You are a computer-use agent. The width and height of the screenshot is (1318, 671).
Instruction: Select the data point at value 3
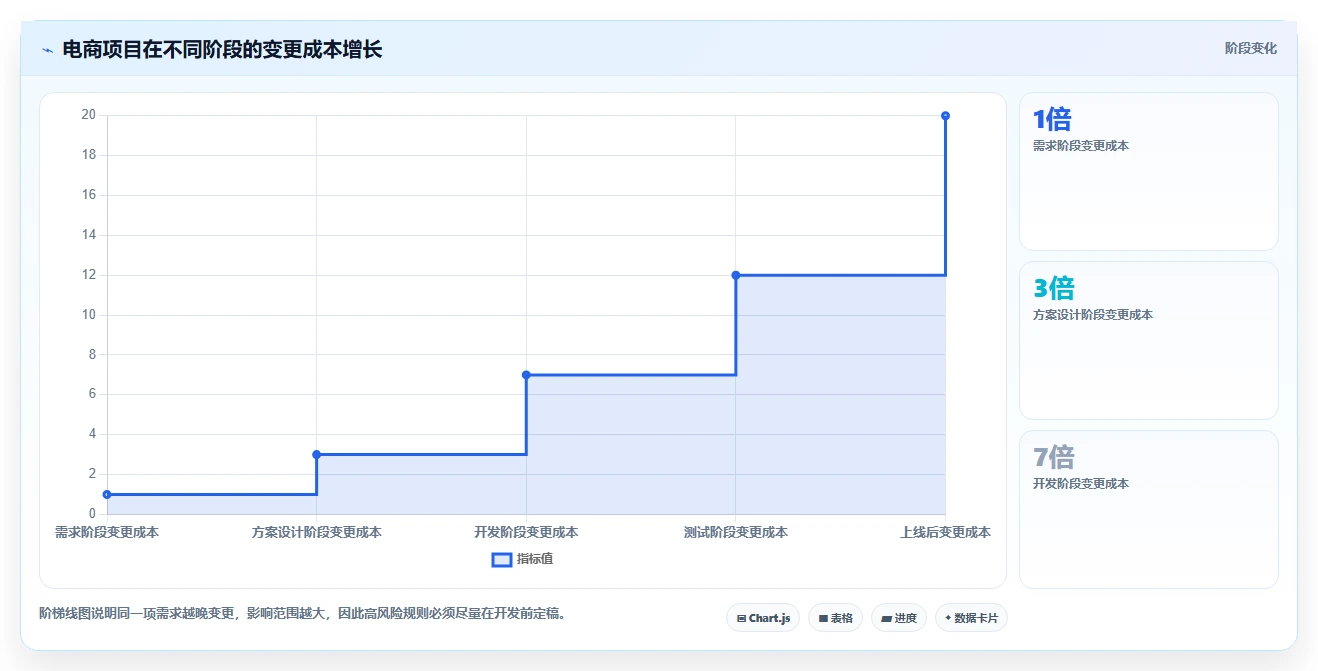316,454
